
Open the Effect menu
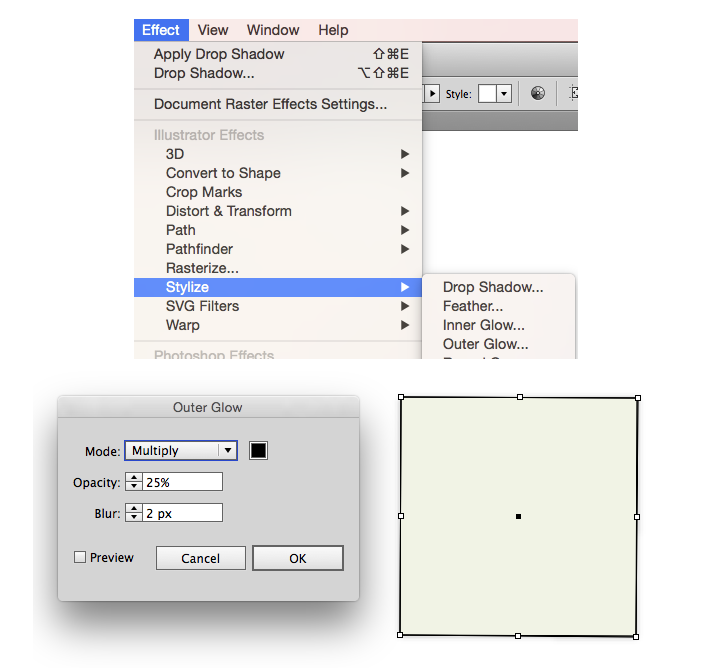point(161,30)
